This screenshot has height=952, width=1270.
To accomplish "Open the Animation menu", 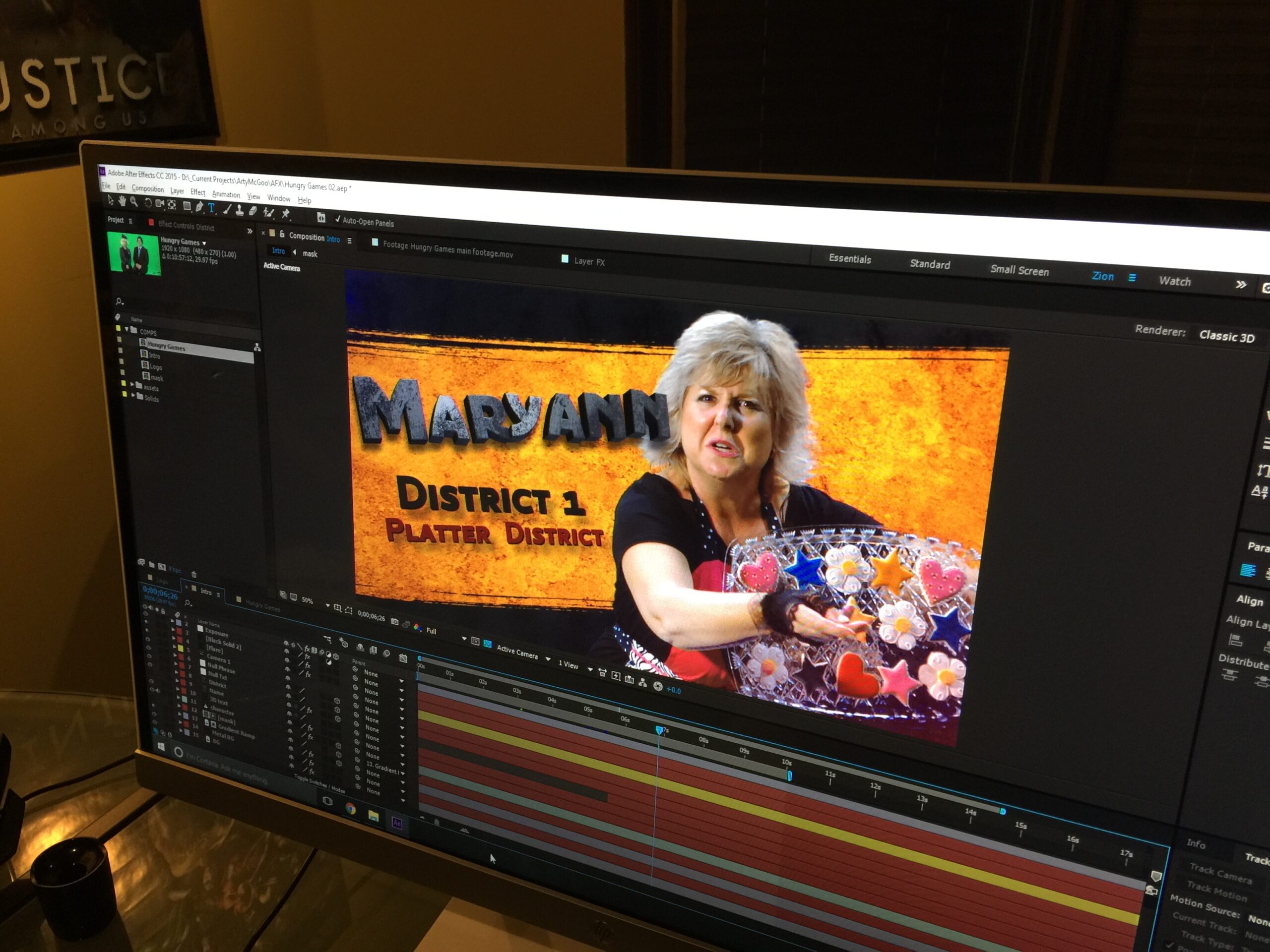I will point(226,194).
